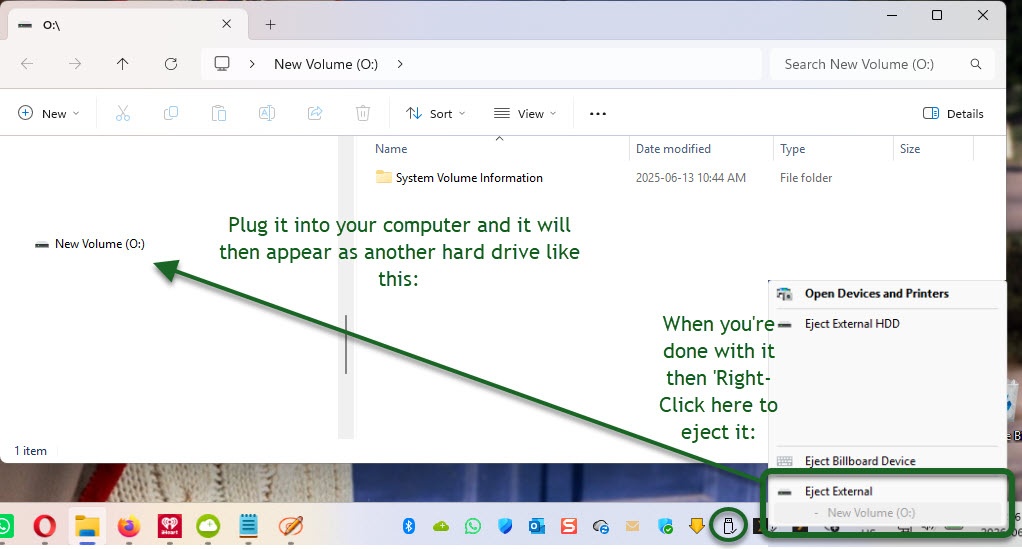Click the navigation pane scrollbar thumb
The height and width of the screenshot is (549, 1022).
346,344
